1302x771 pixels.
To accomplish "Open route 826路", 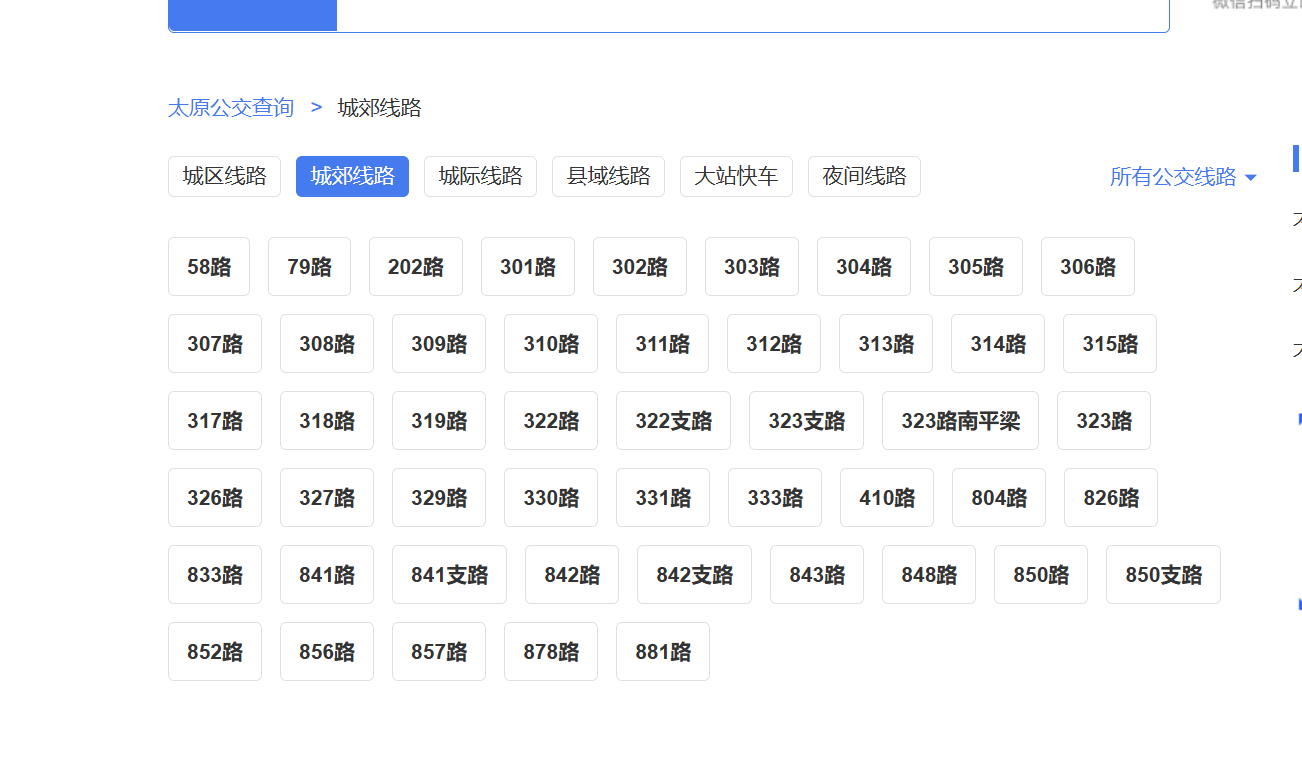I will point(1111,498).
